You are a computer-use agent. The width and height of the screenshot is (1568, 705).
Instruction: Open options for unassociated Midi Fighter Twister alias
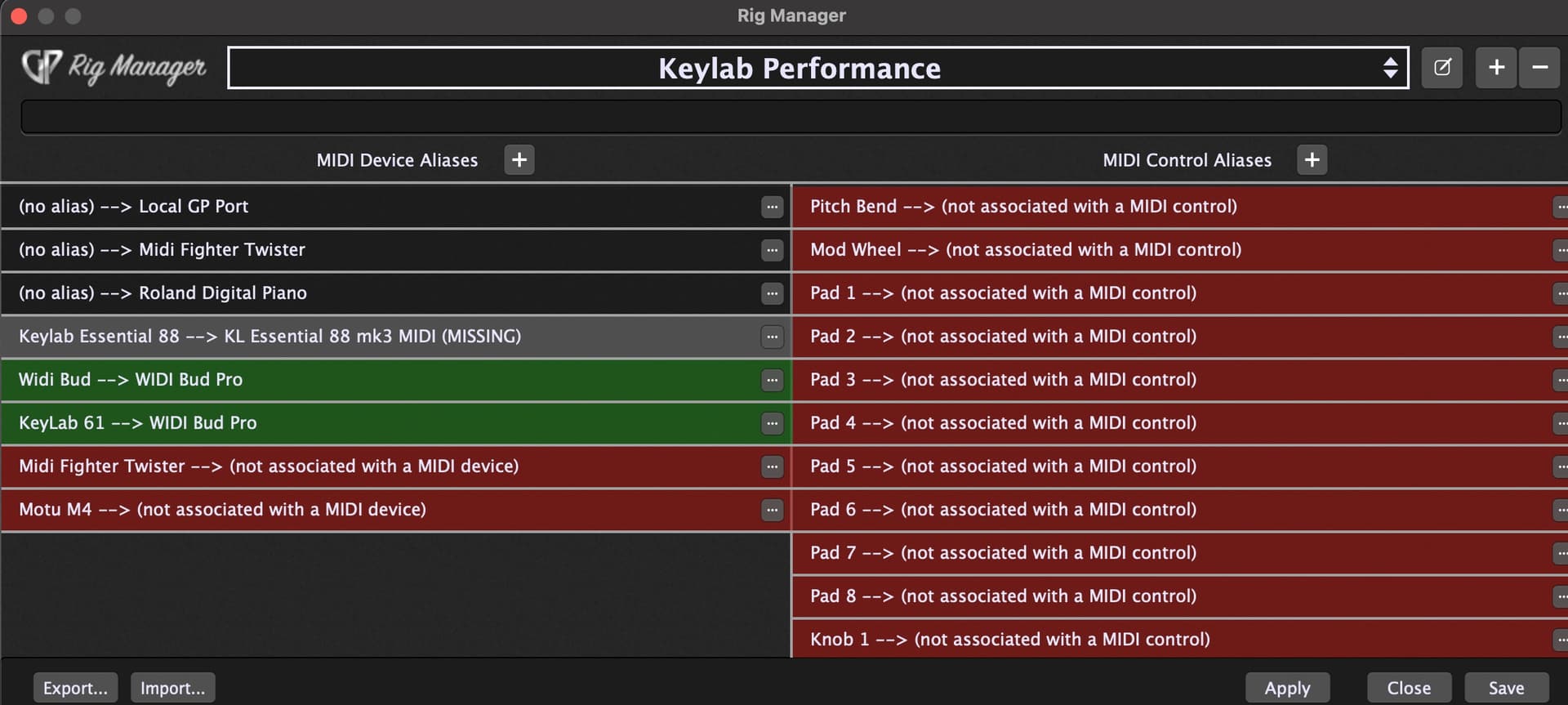click(x=772, y=466)
